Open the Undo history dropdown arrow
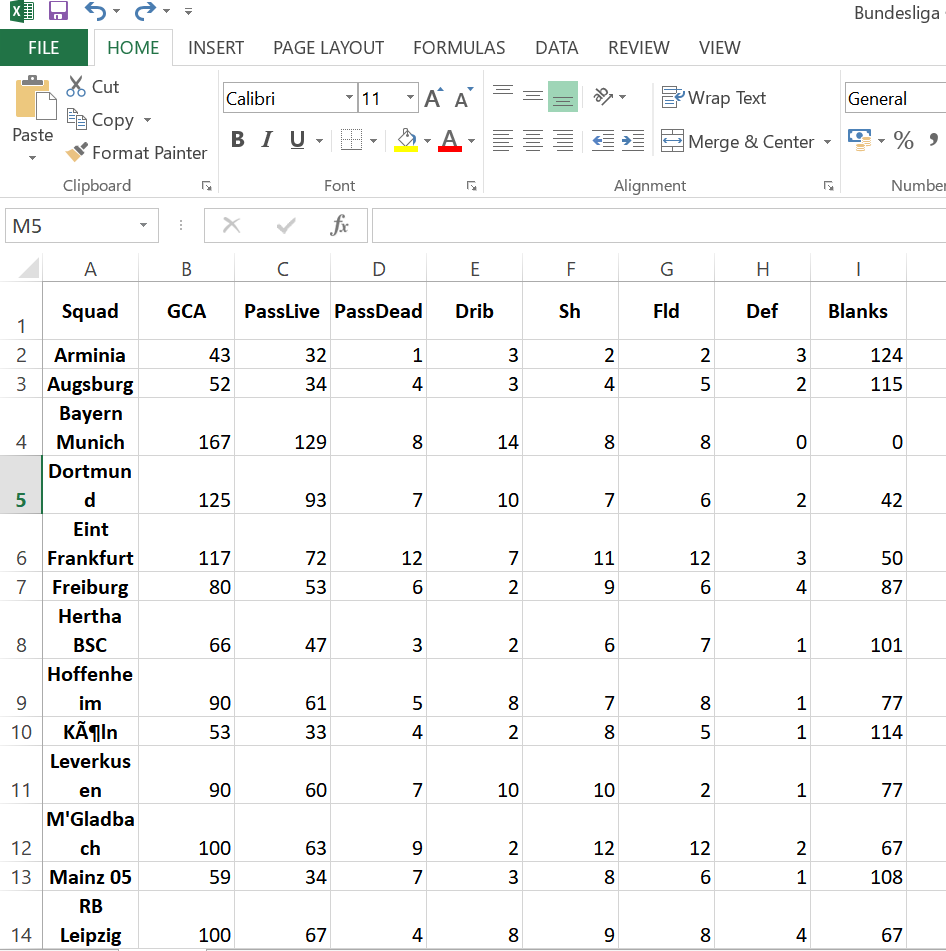Image resolution: width=946 pixels, height=951 pixels. [117, 12]
